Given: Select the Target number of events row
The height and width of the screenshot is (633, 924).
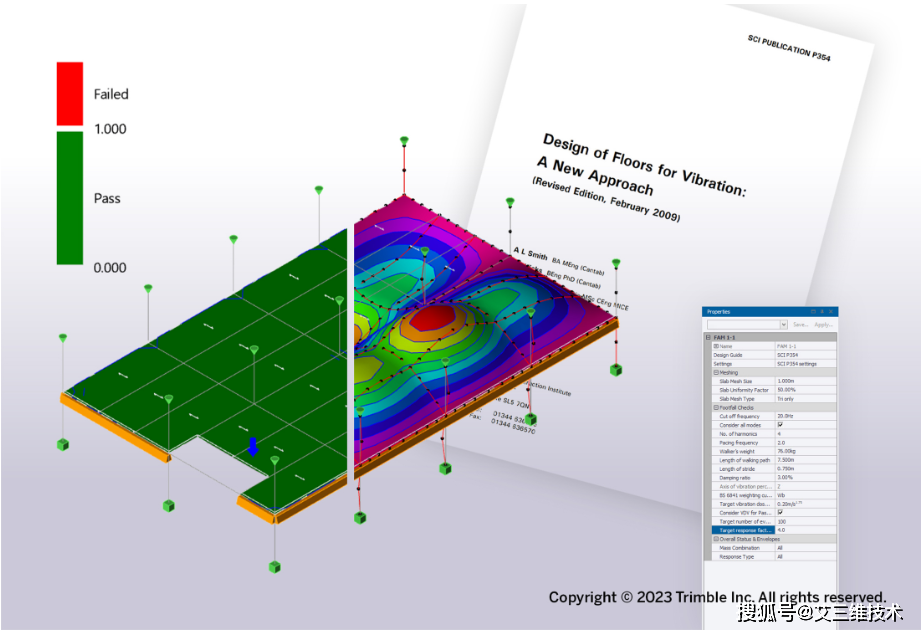Looking at the screenshot, I should (x=774, y=522).
